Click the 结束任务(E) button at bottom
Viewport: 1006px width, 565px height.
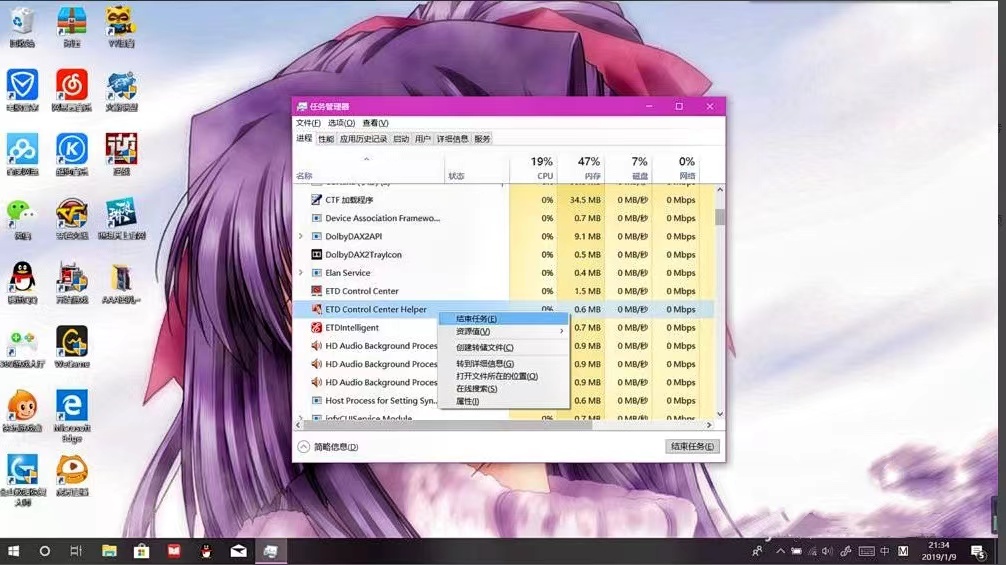coord(692,446)
